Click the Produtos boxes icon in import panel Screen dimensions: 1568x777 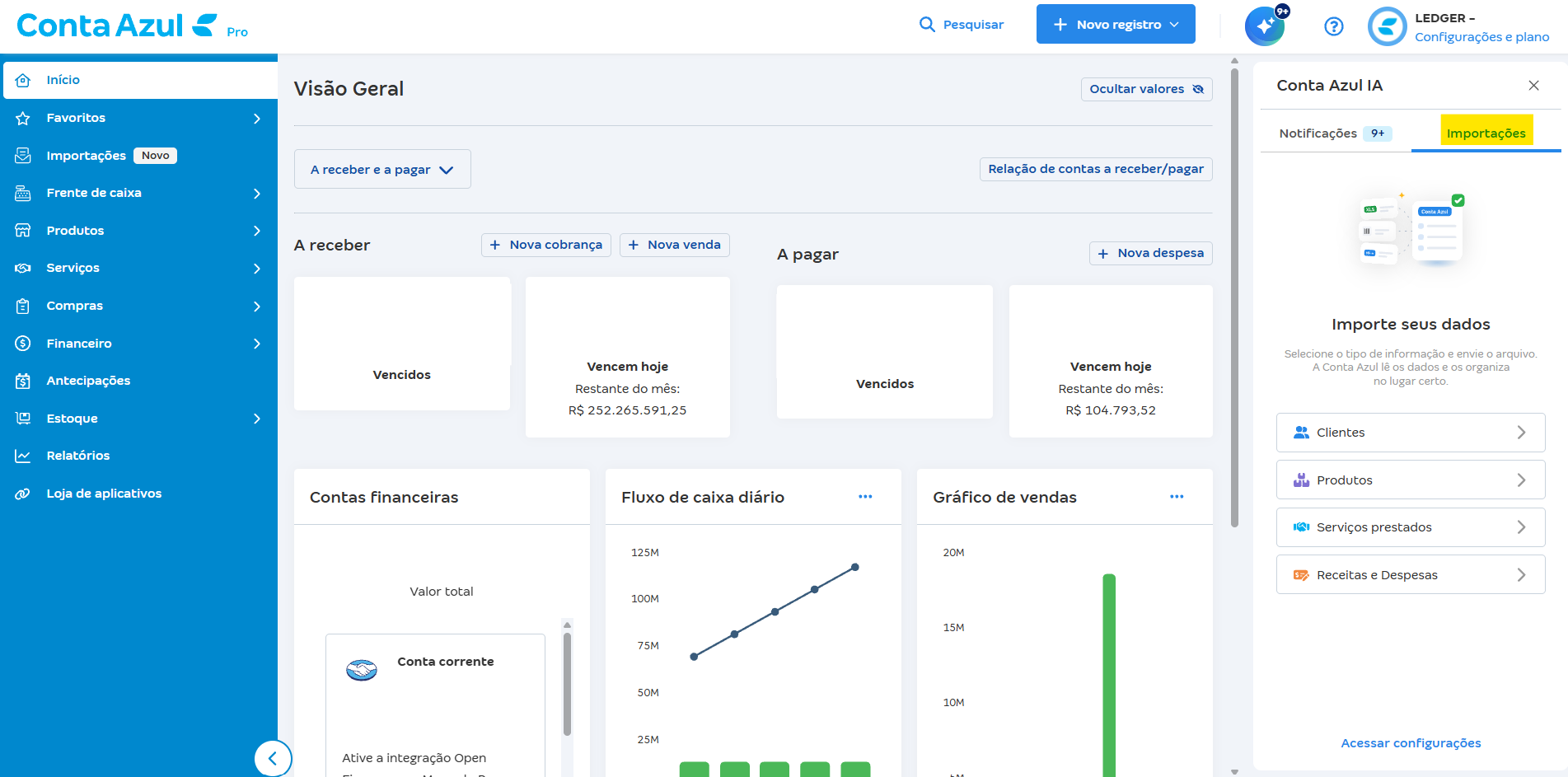(1301, 480)
